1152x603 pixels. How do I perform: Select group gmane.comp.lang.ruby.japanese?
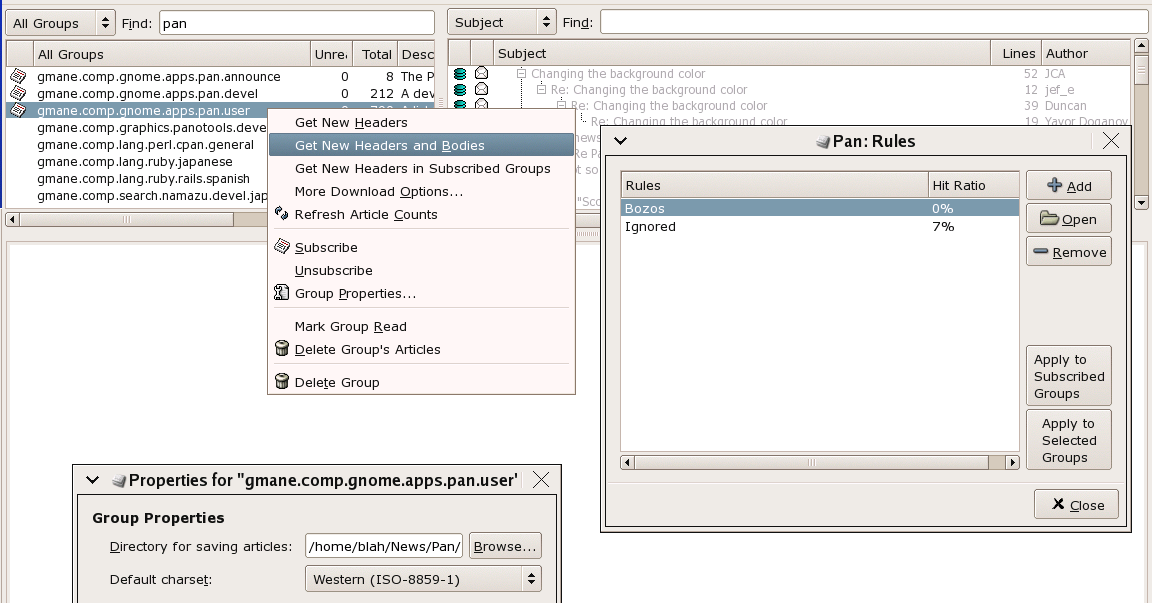coord(134,162)
